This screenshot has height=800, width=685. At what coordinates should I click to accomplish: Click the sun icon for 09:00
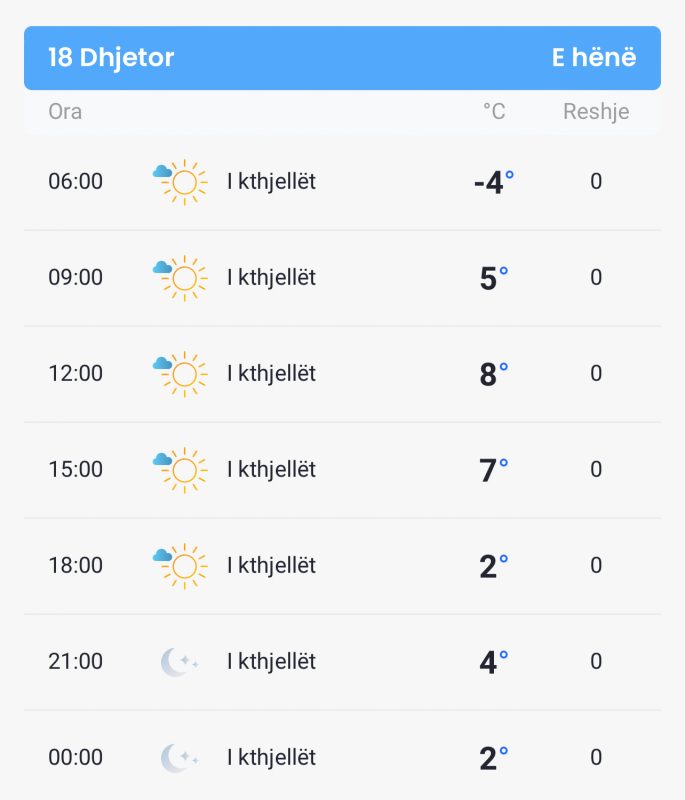pos(180,278)
